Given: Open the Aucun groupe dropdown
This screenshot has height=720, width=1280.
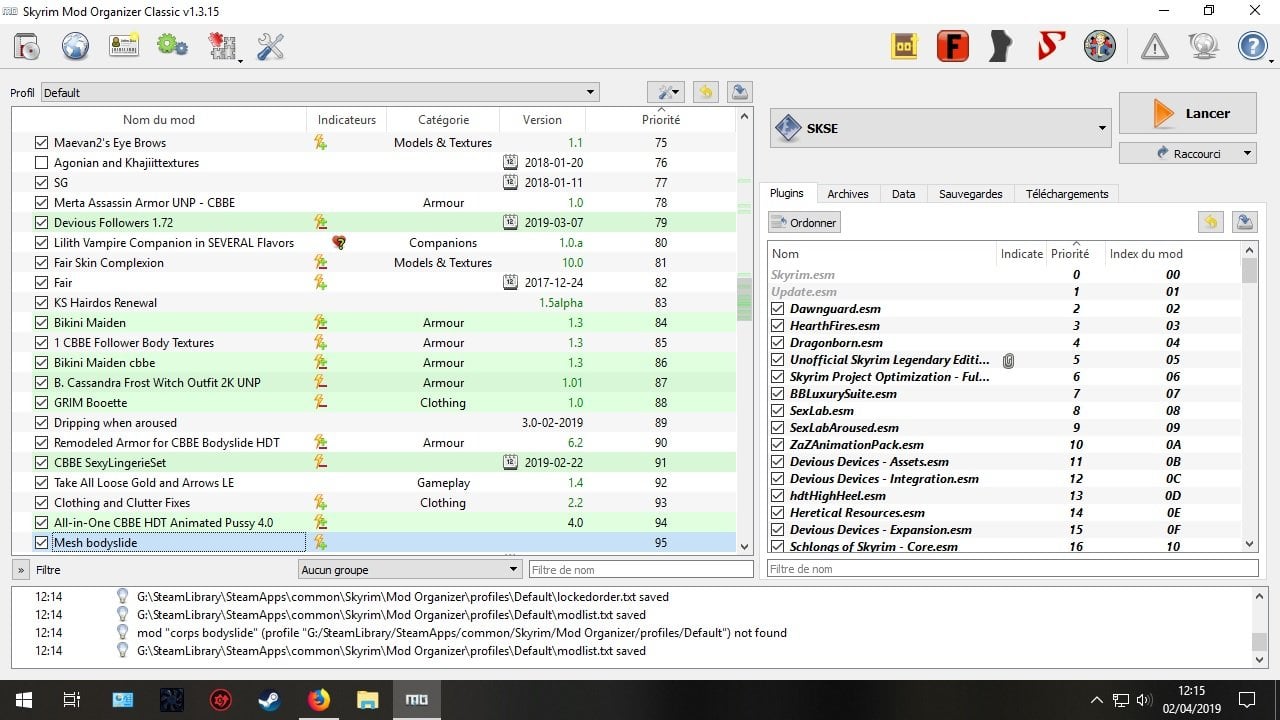Looking at the screenshot, I should coord(410,569).
